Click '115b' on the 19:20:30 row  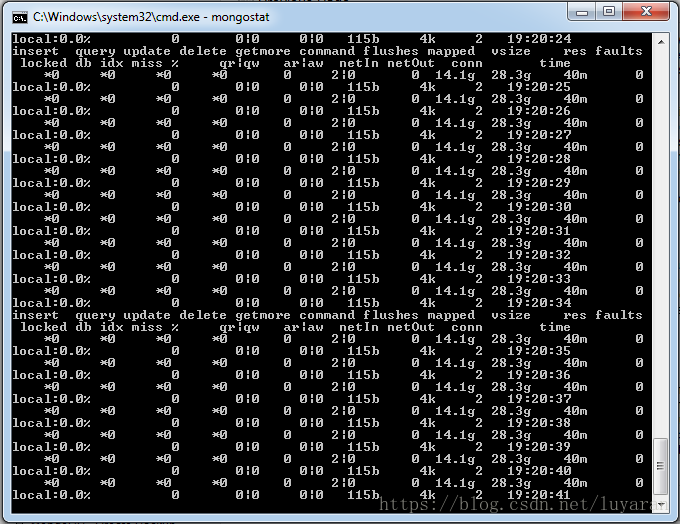pos(363,207)
